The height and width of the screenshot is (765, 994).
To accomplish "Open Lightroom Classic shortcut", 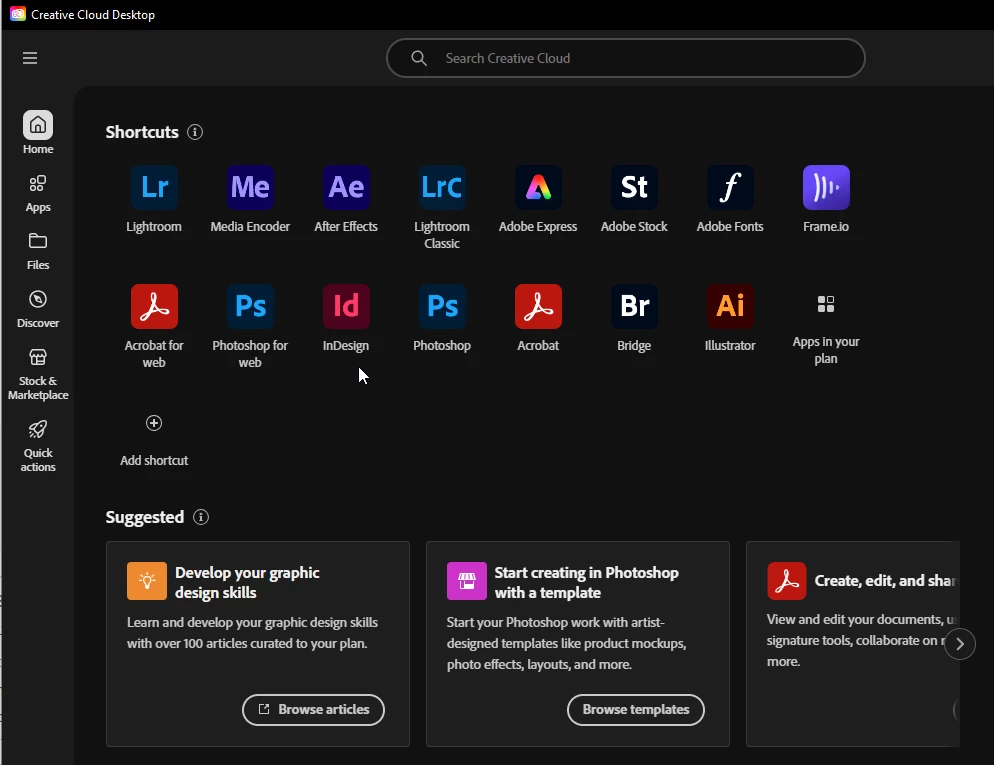I will point(442,188).
